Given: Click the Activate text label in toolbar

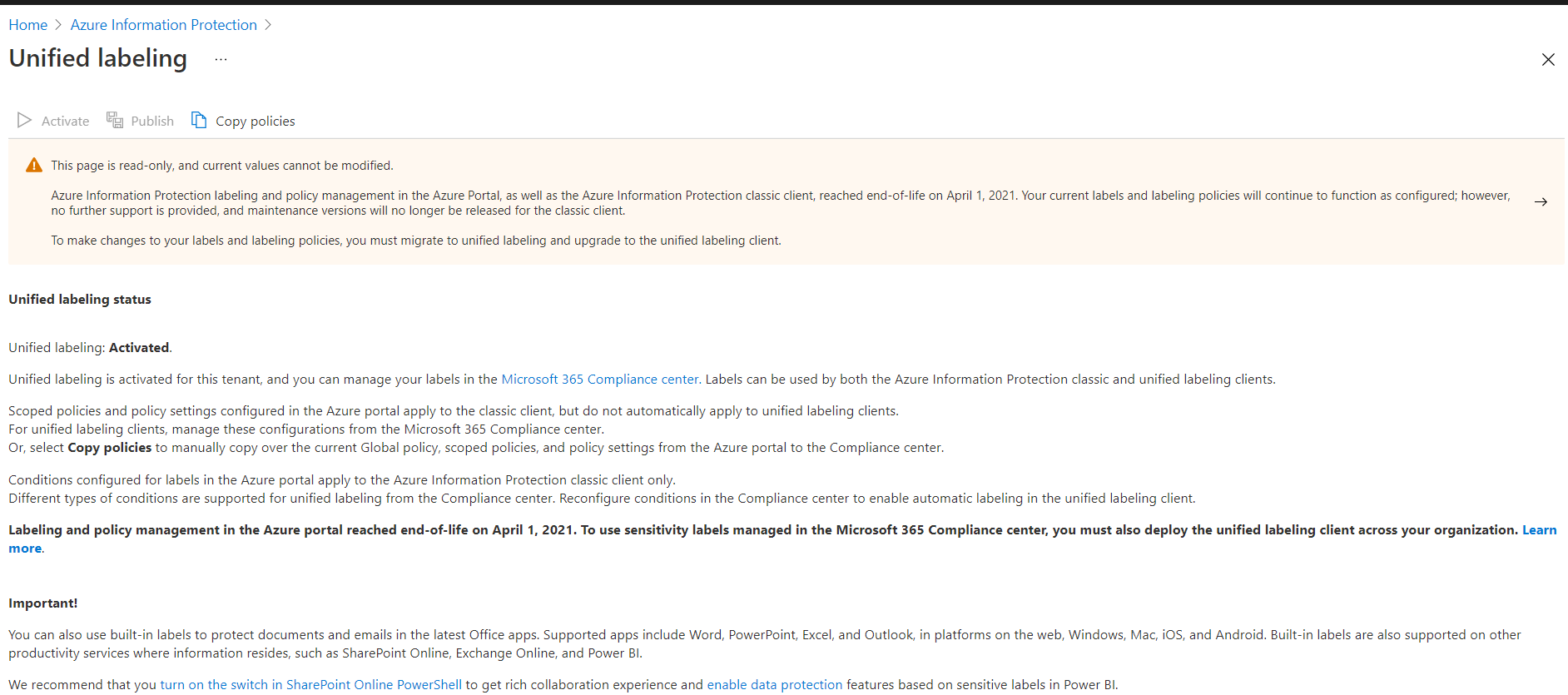Looking at the screenshot, I should click(x=65, y=122).
